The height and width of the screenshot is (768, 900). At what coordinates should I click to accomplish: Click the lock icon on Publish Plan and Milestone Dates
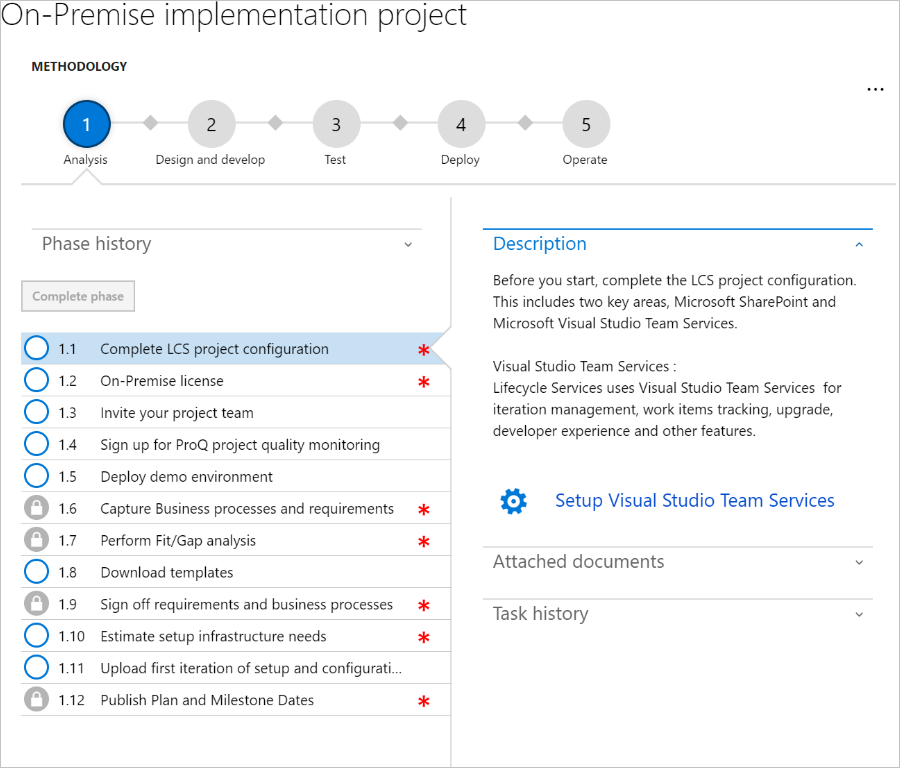point(36,700)
